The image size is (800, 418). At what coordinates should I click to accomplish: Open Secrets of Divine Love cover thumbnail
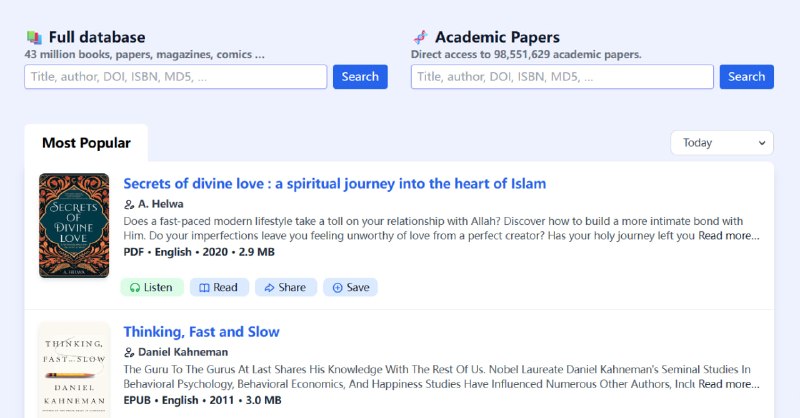74,226
